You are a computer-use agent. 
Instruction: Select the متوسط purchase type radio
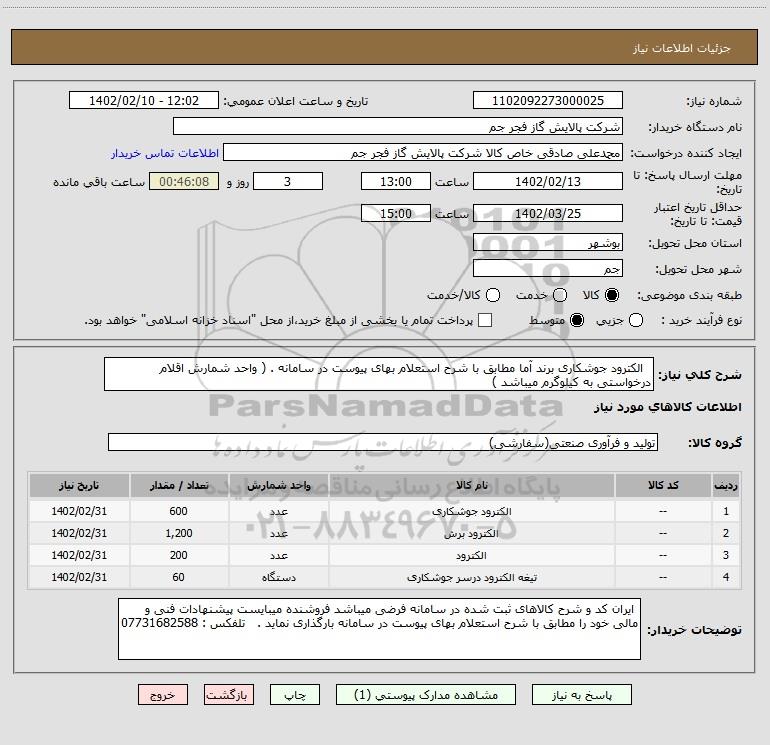[577, 320]
